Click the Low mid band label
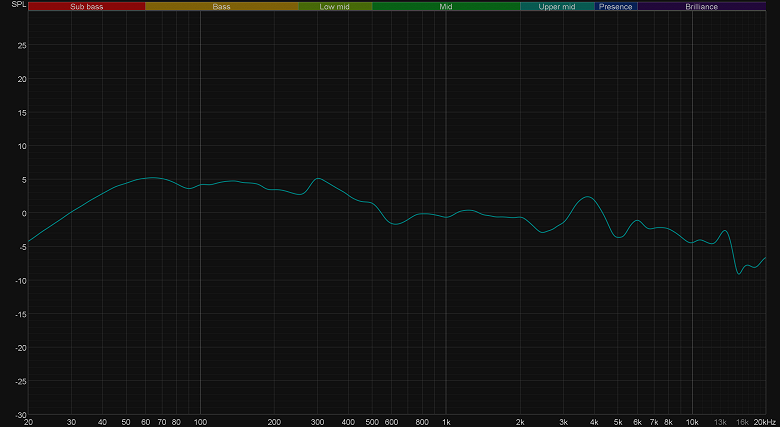The height and width of the screenshot is (427, 780). pyautogui.click(x=335, y=6)
